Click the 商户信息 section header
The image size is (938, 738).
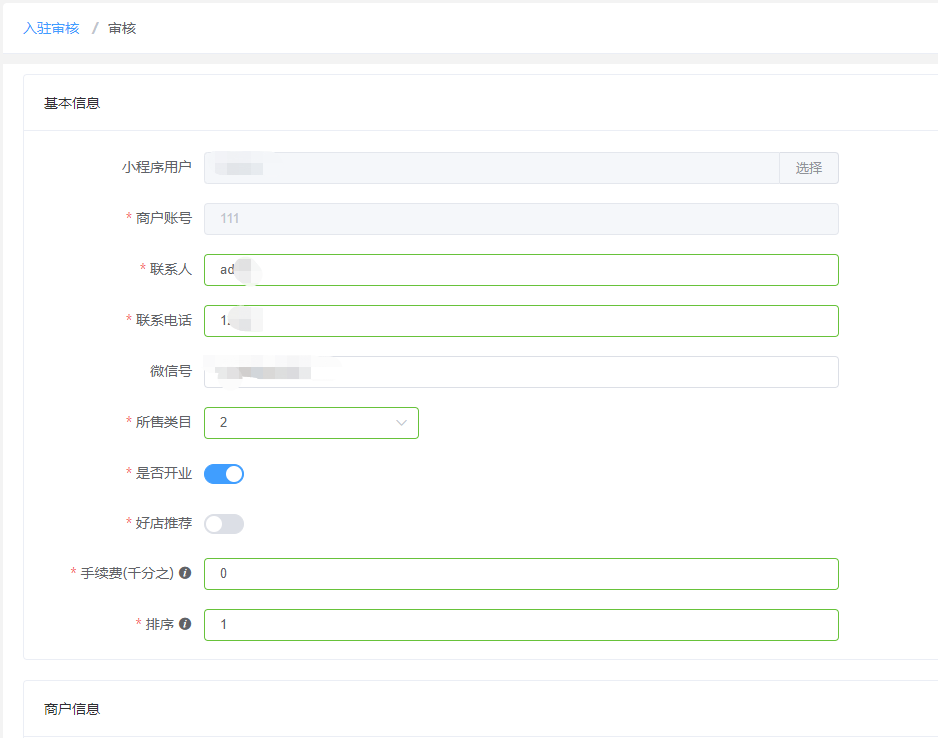pos(72,709)
